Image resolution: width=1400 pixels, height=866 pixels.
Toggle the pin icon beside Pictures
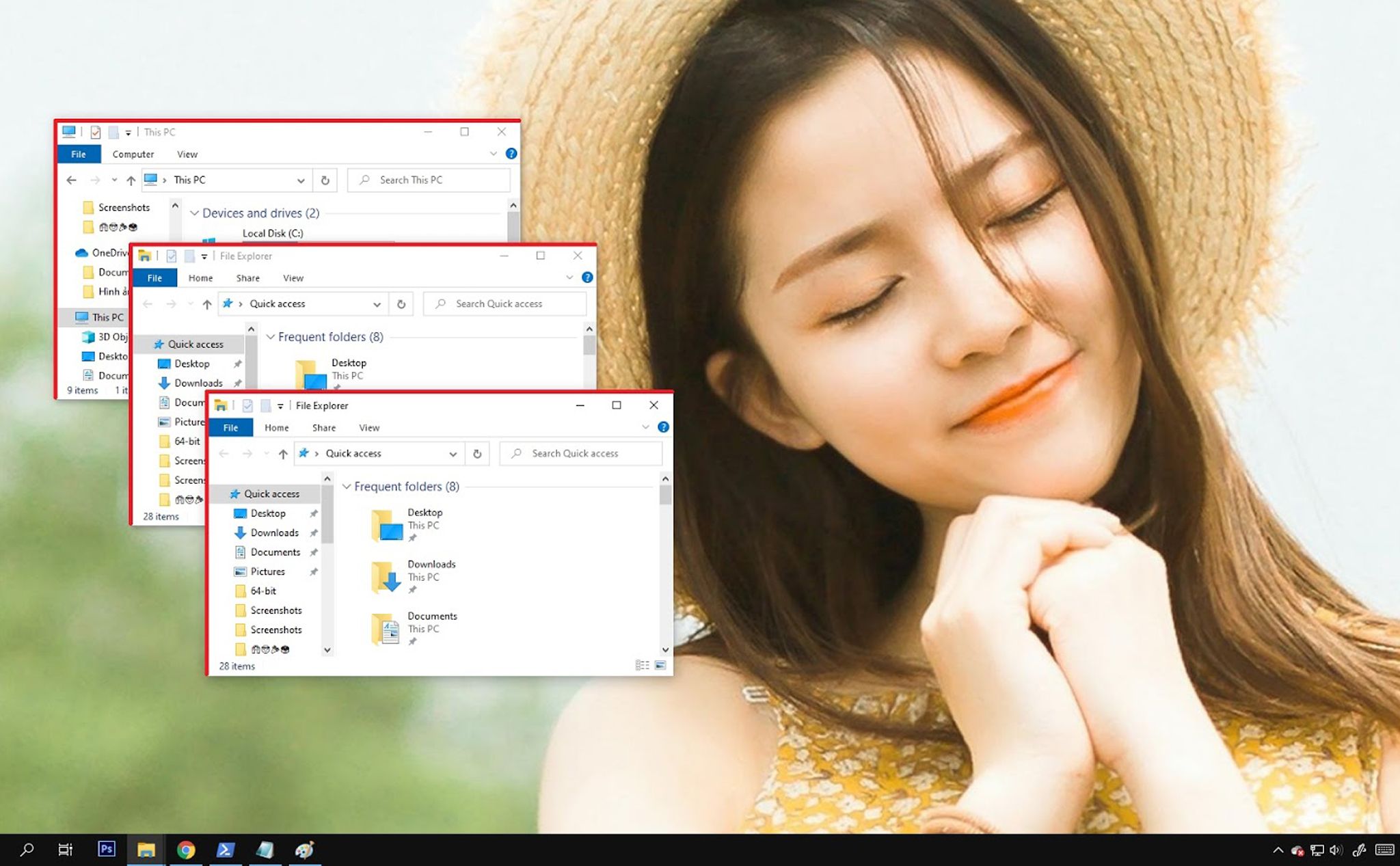(x=314, y=571)
